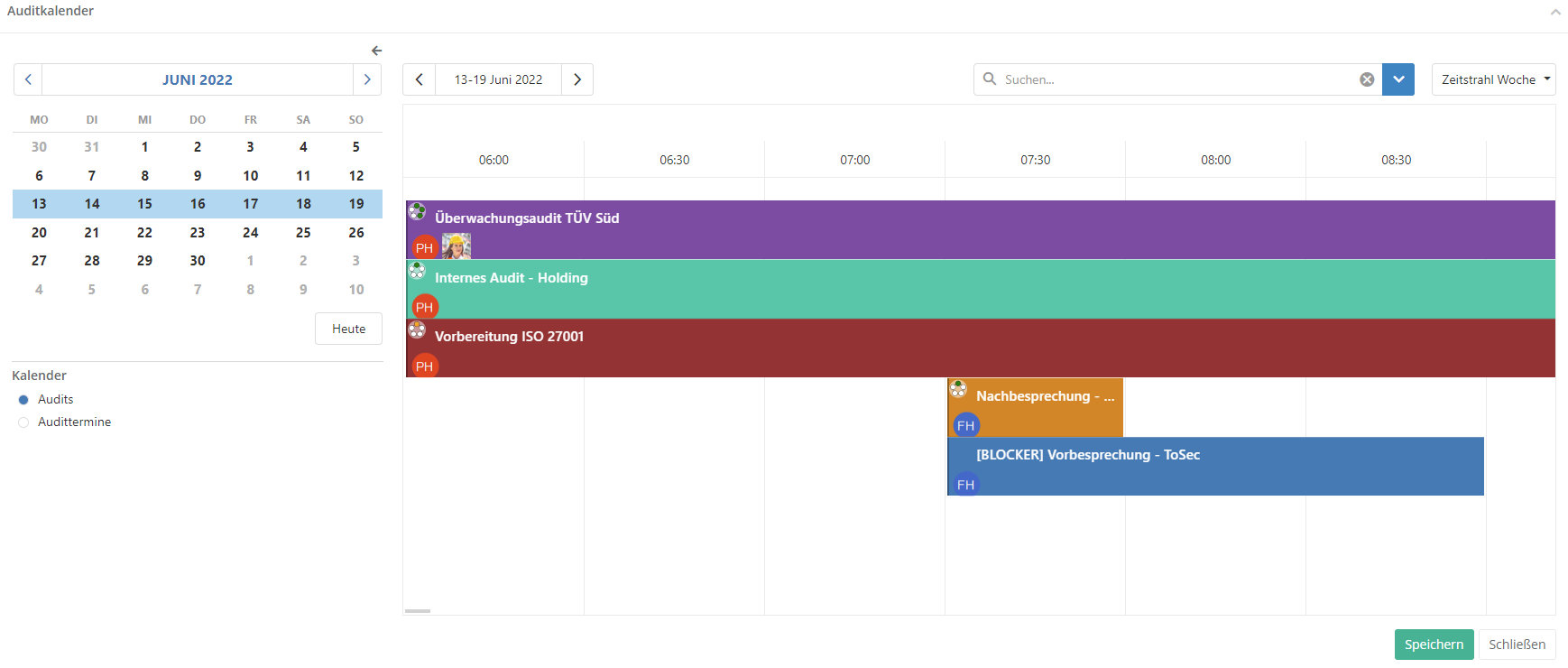
Task: Save changes with Speichern button
Action: click(x=1433, y=645)
